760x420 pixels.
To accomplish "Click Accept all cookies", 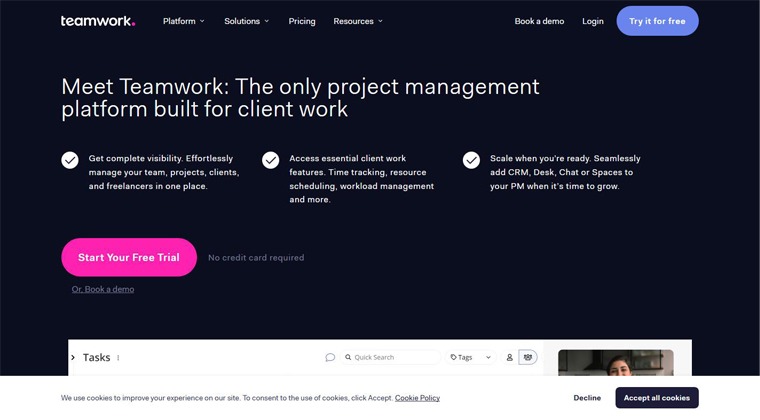I will (657, 398).
